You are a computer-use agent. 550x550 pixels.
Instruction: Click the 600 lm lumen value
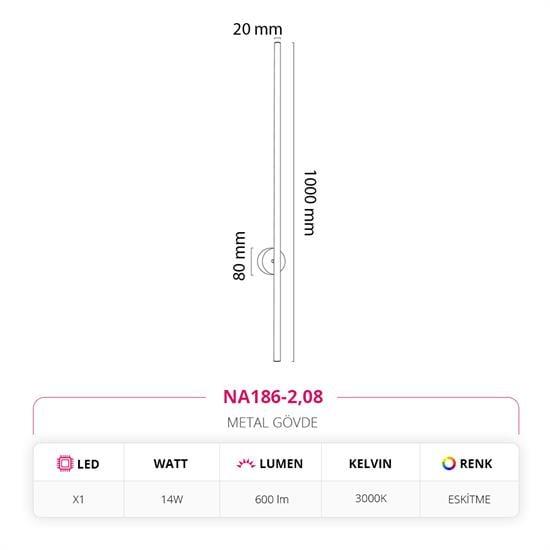[x=272, y=499]
